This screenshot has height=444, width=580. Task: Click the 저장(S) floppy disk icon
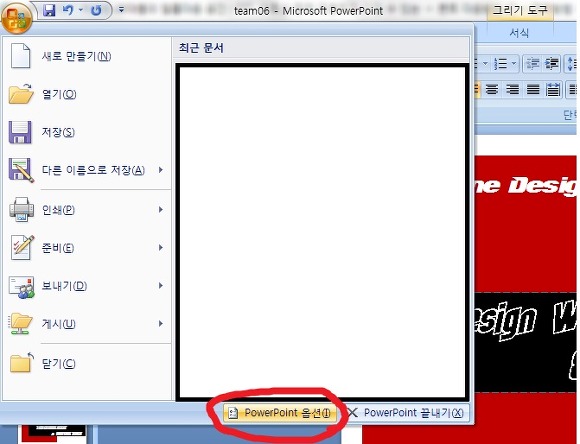click(20, 132)
